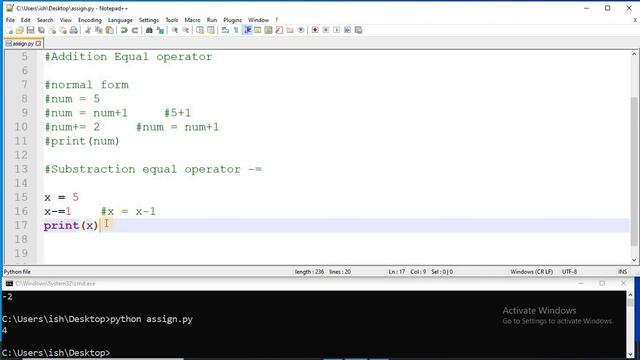Click the editor scrollbar down arrow

point(634,260)
